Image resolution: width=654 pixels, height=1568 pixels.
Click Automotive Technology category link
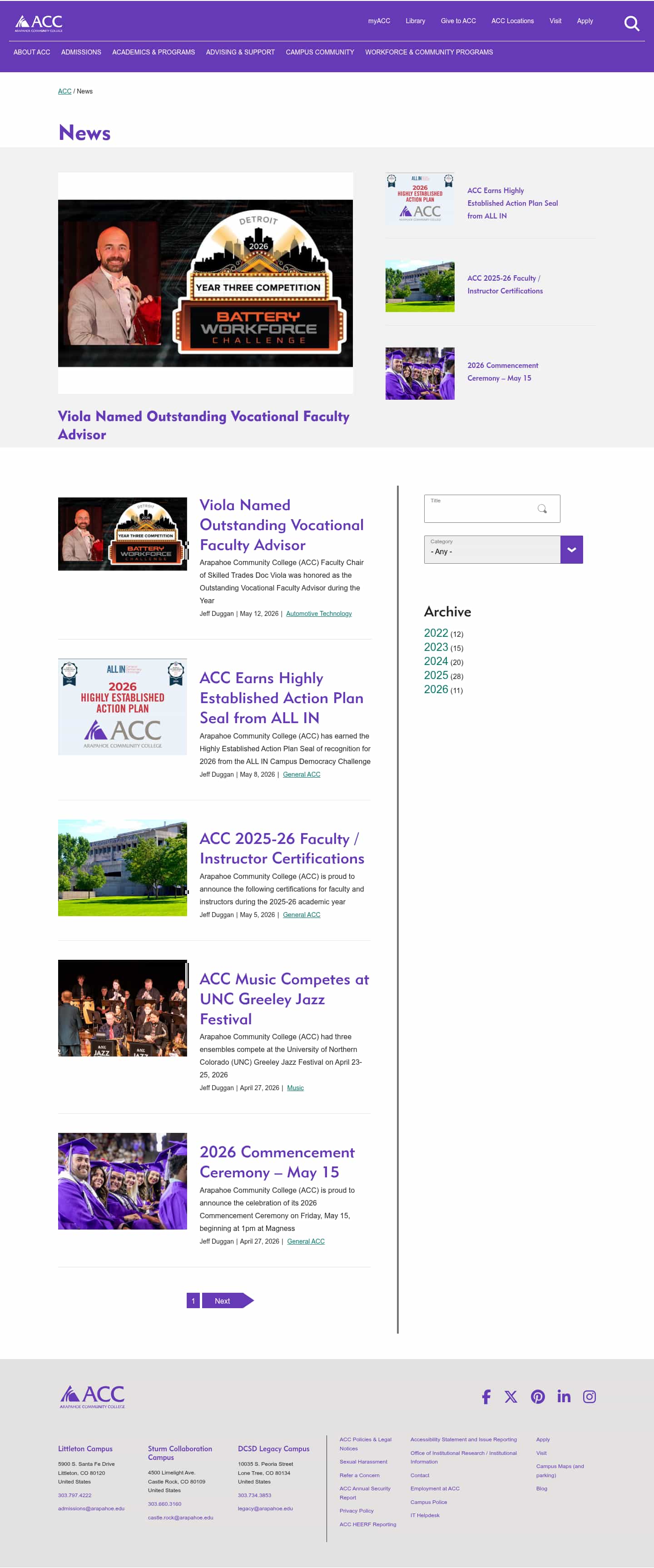pos(319,614)
